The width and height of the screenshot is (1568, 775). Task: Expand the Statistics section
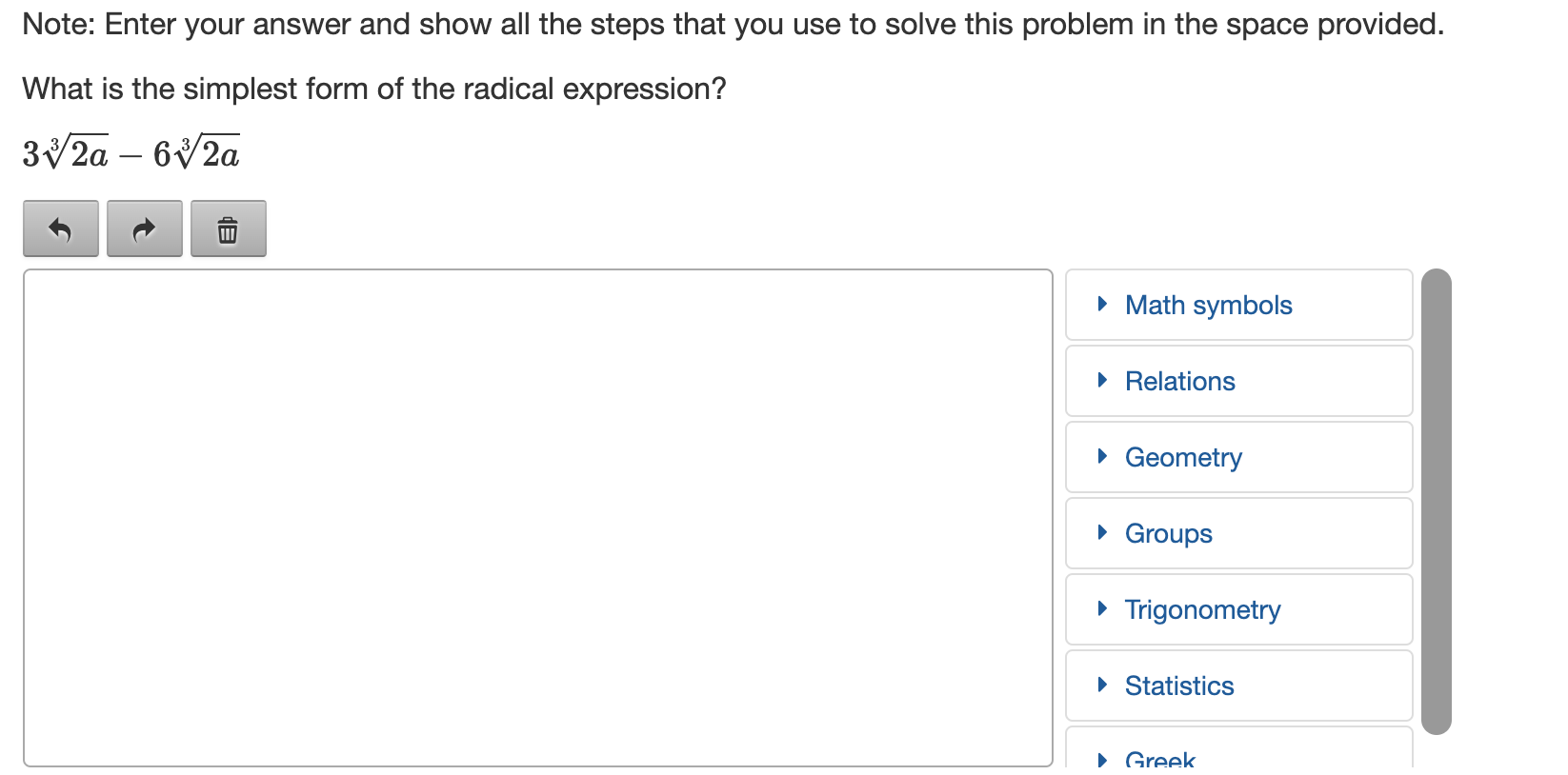[1238, 686]
